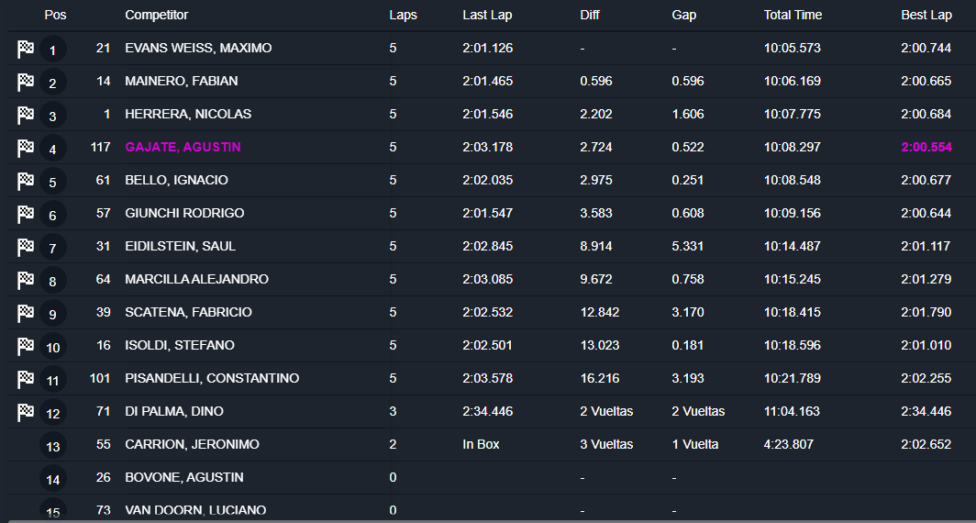Click the checkered flag for Pisandelli, Constantino
Viewport: 976px width, 523px height.
click(25, 379)
